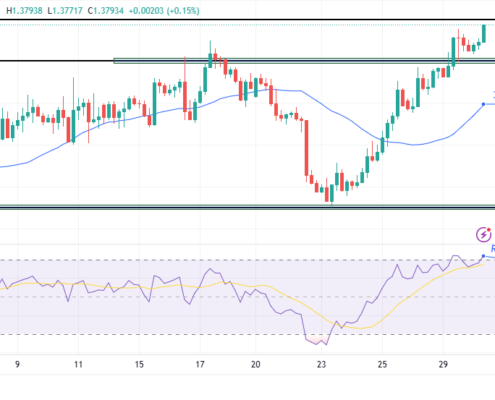
Task: Click date label 11 on time axis
Action: [78, 364]
